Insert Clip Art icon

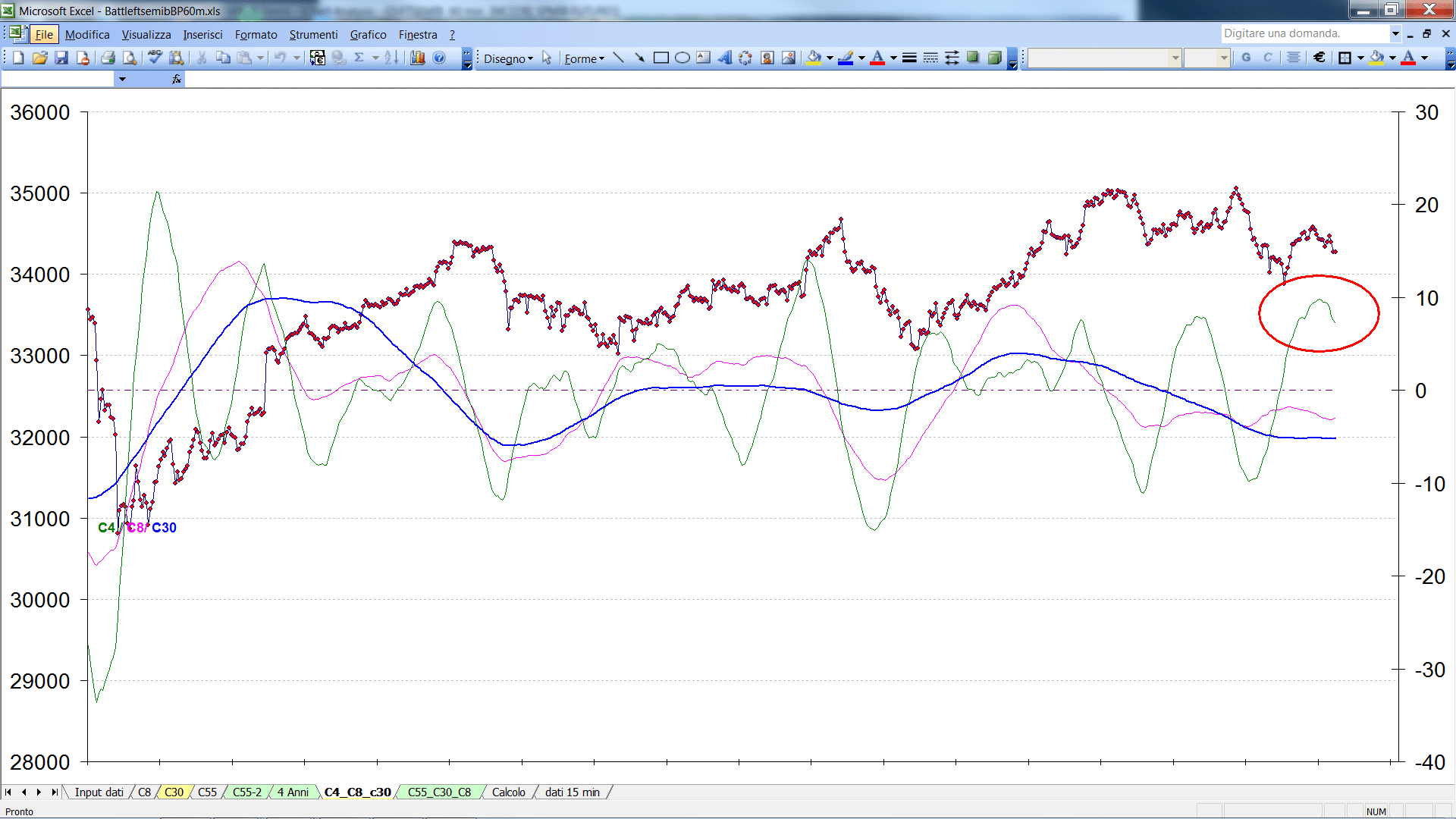[767, 58]
